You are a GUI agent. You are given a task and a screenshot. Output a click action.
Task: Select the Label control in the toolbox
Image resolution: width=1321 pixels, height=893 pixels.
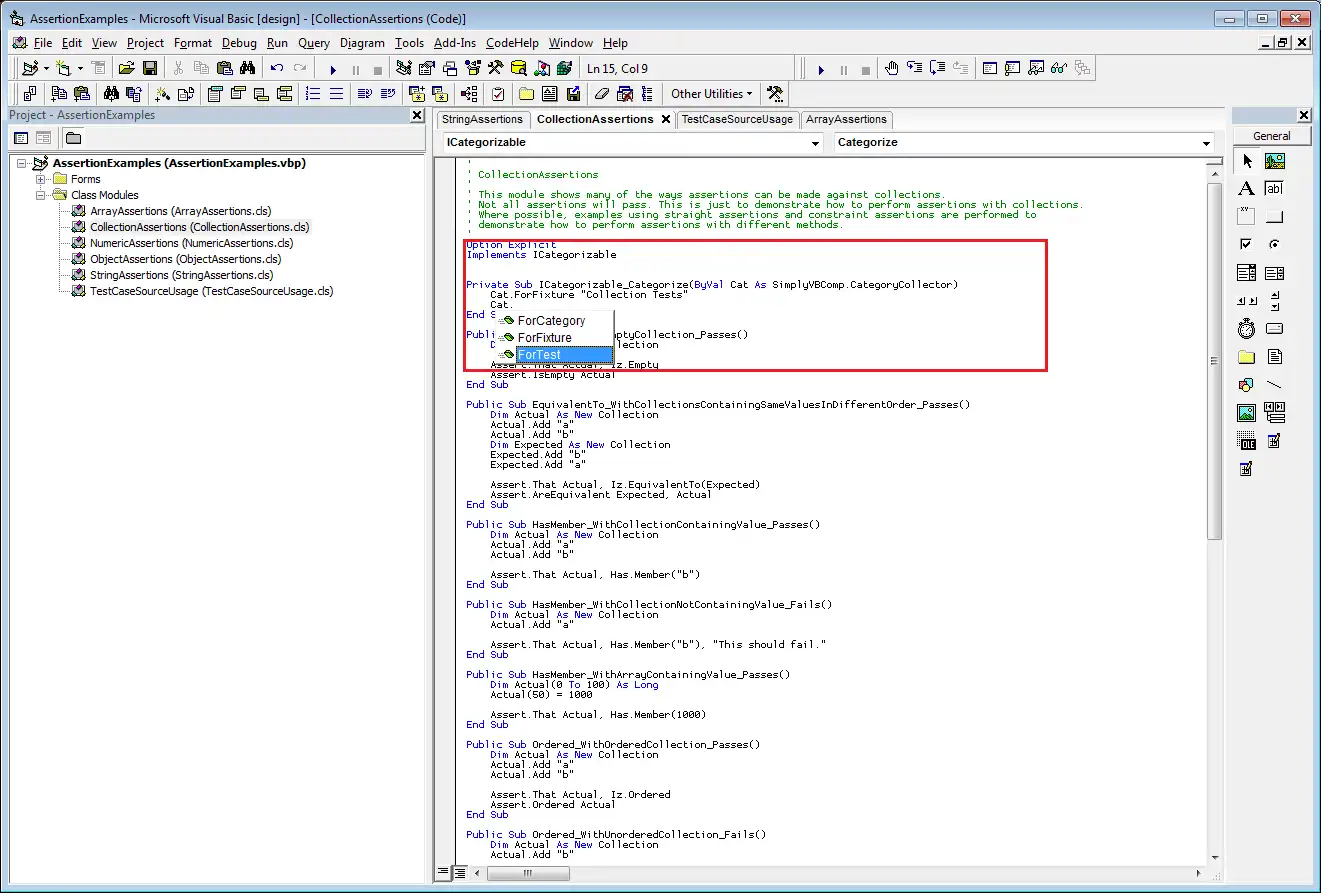point(1246,189)
